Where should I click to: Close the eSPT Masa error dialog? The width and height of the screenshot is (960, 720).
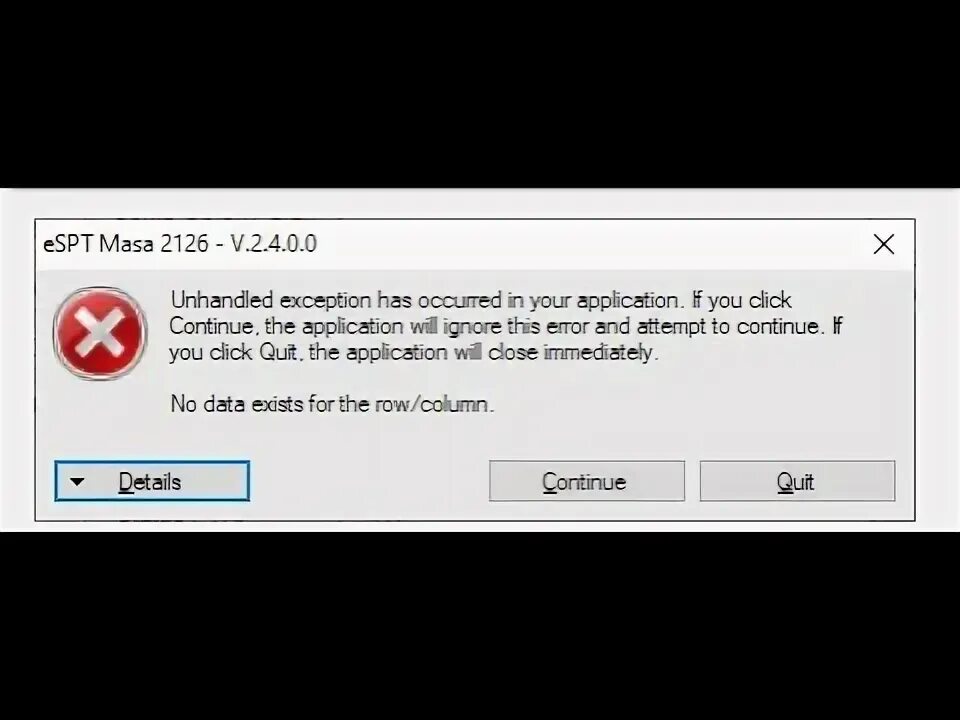[883, 244]
